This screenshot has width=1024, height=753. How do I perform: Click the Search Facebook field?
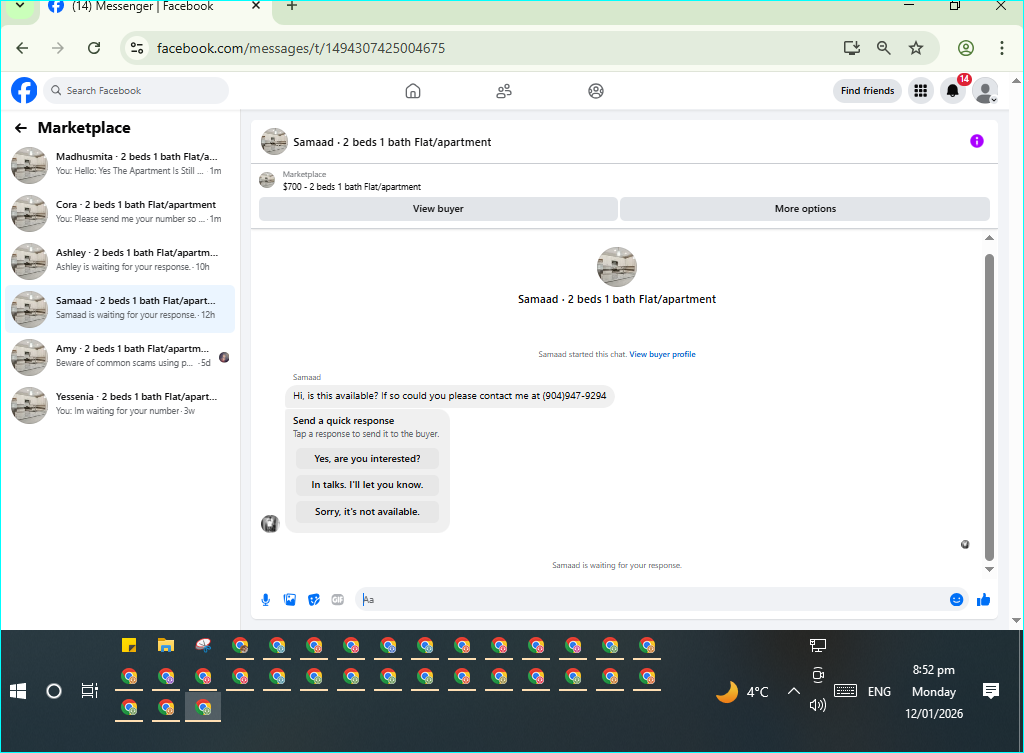136,91
